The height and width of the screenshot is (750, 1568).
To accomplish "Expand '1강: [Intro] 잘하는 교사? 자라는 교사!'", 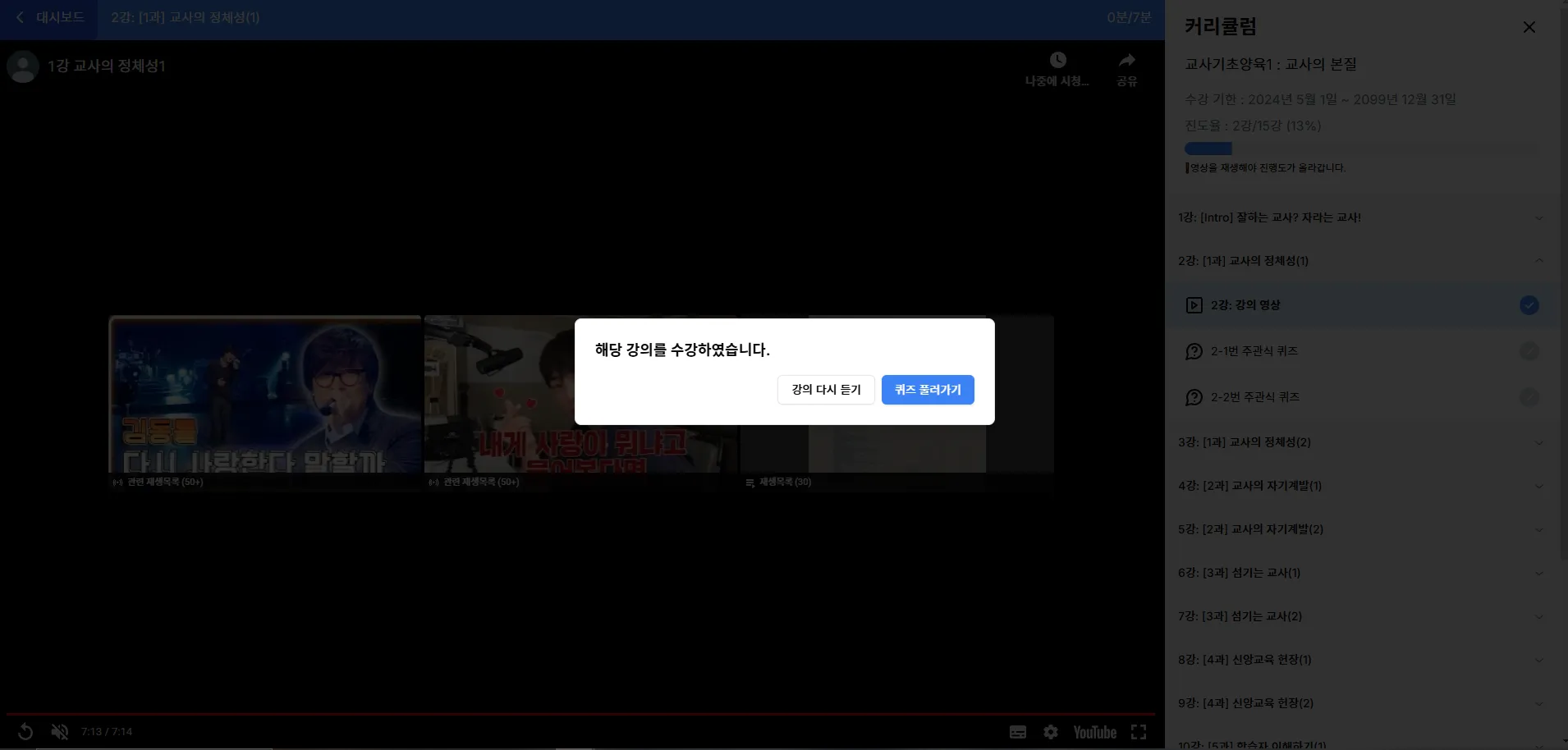I will point(1361,217).
